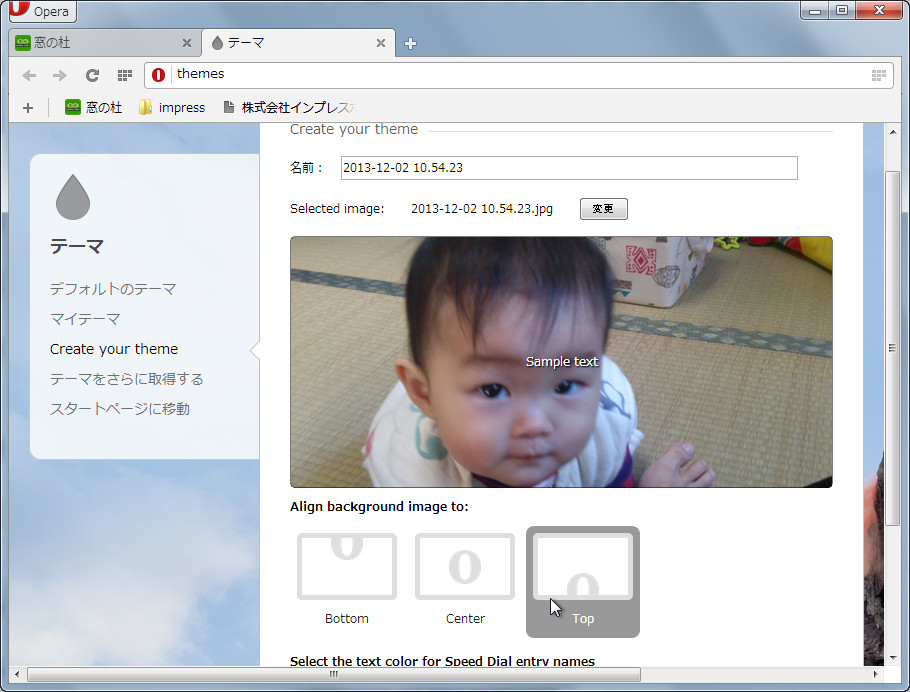Align background image to Center
910x692 pixels.
coord(464,566)
